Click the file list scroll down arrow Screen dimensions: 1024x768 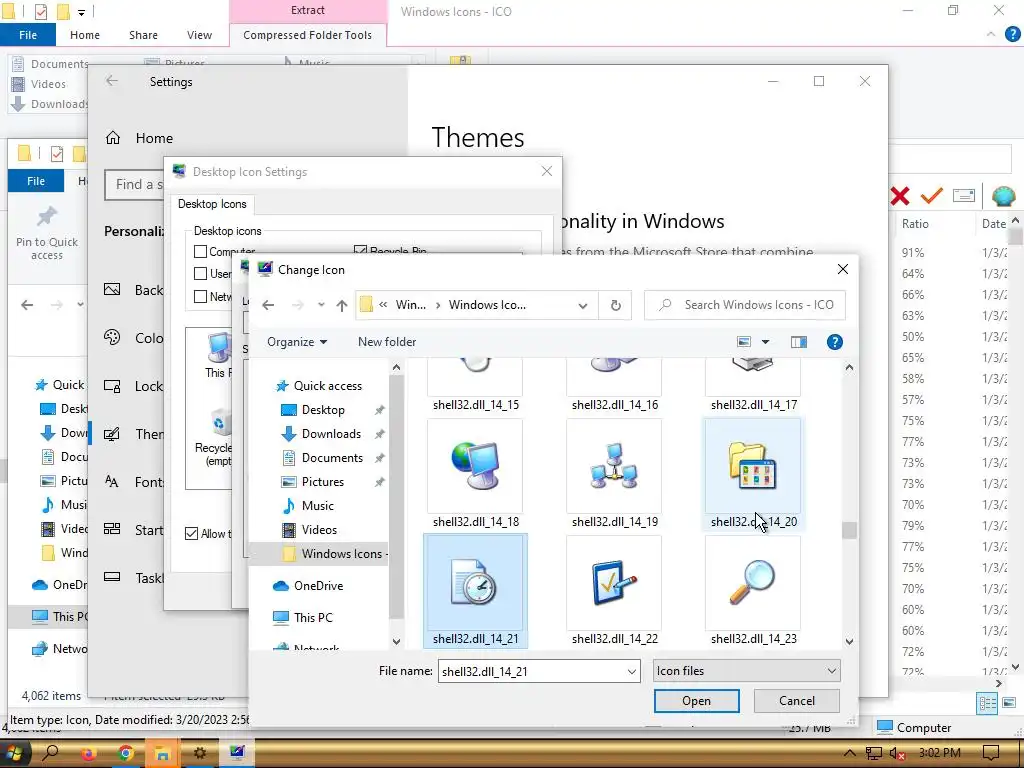pyautogui.click(x=849, y=641)
